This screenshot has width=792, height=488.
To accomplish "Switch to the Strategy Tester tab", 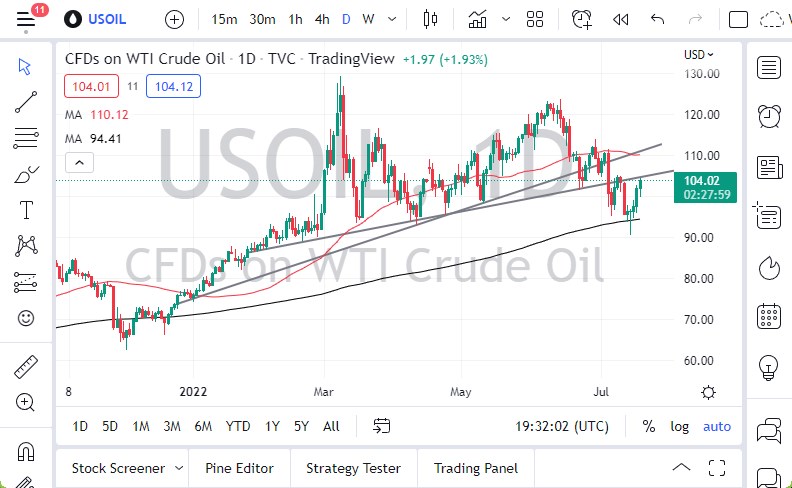I will (x=353, y=468).
